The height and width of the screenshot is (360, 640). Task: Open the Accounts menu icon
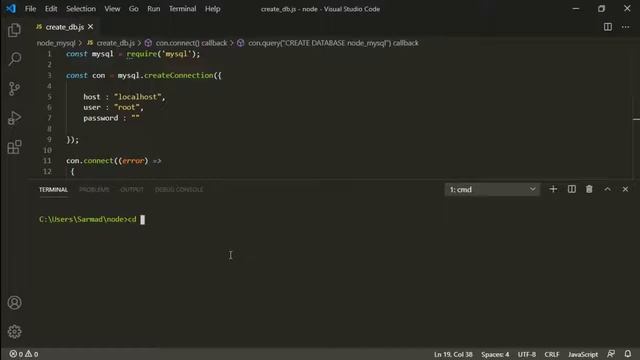[14, 302]
